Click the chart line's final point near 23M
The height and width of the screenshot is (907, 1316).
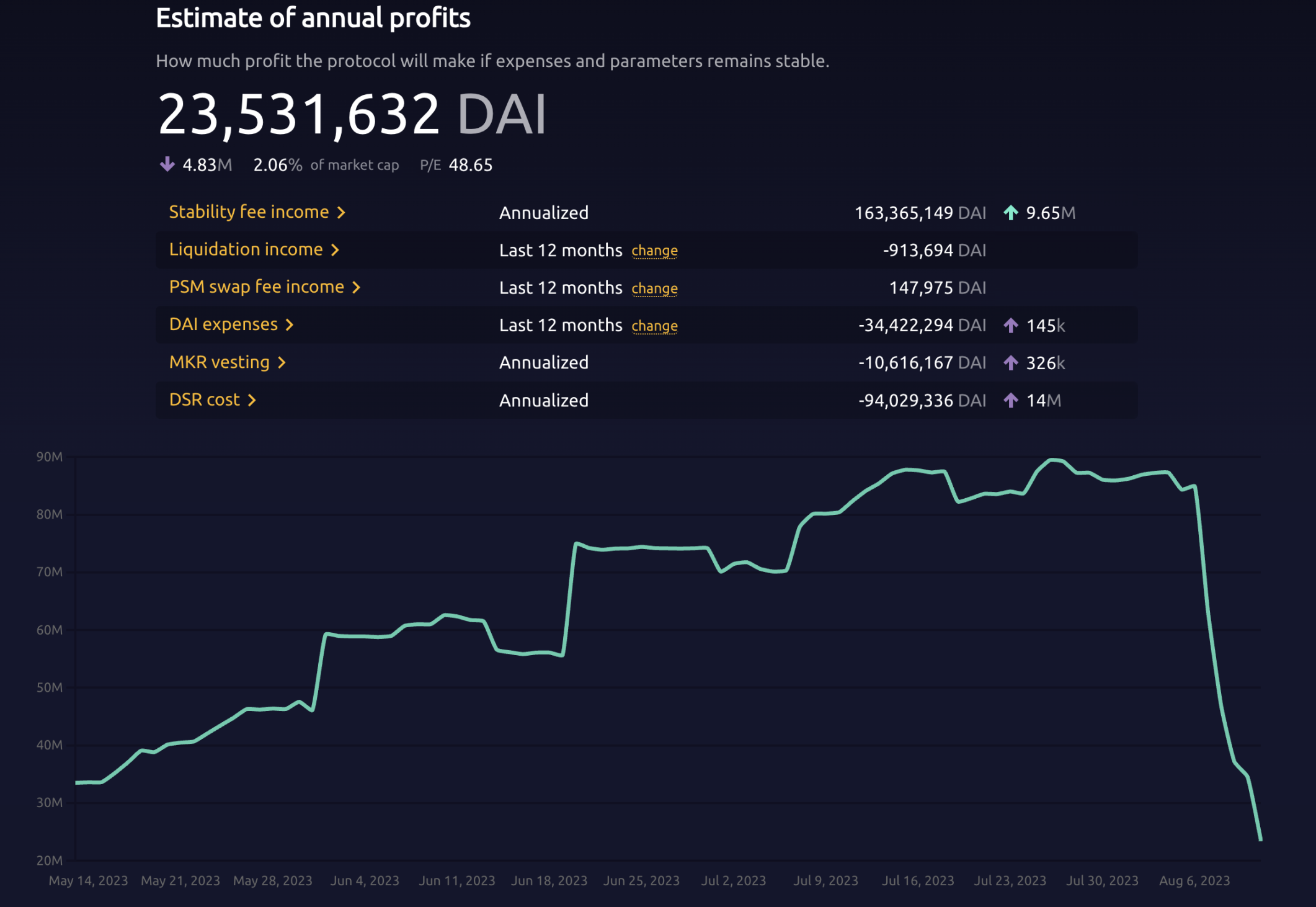coord(1260,839)
